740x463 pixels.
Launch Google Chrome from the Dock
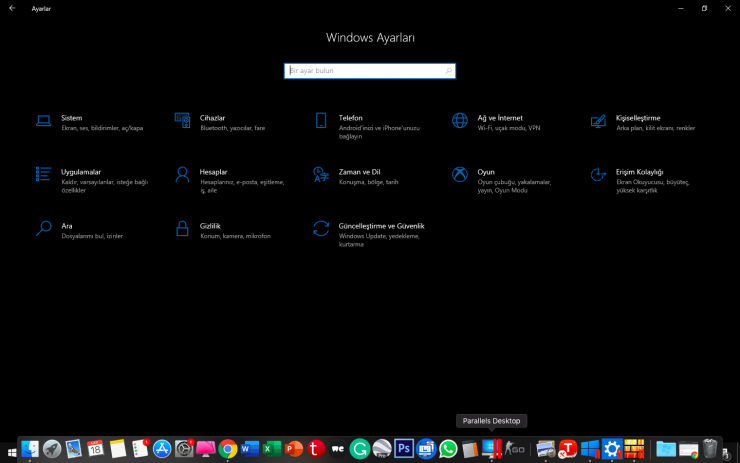(228, 449)
